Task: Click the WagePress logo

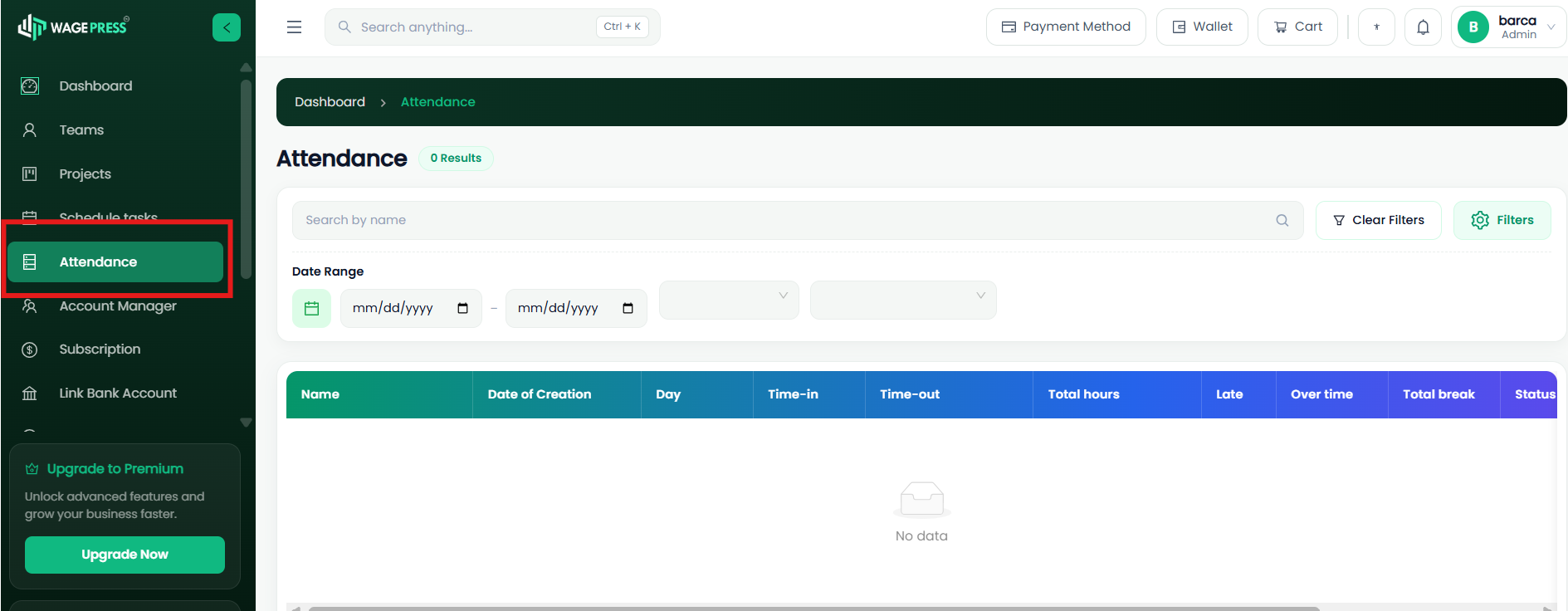Action: 73,27
